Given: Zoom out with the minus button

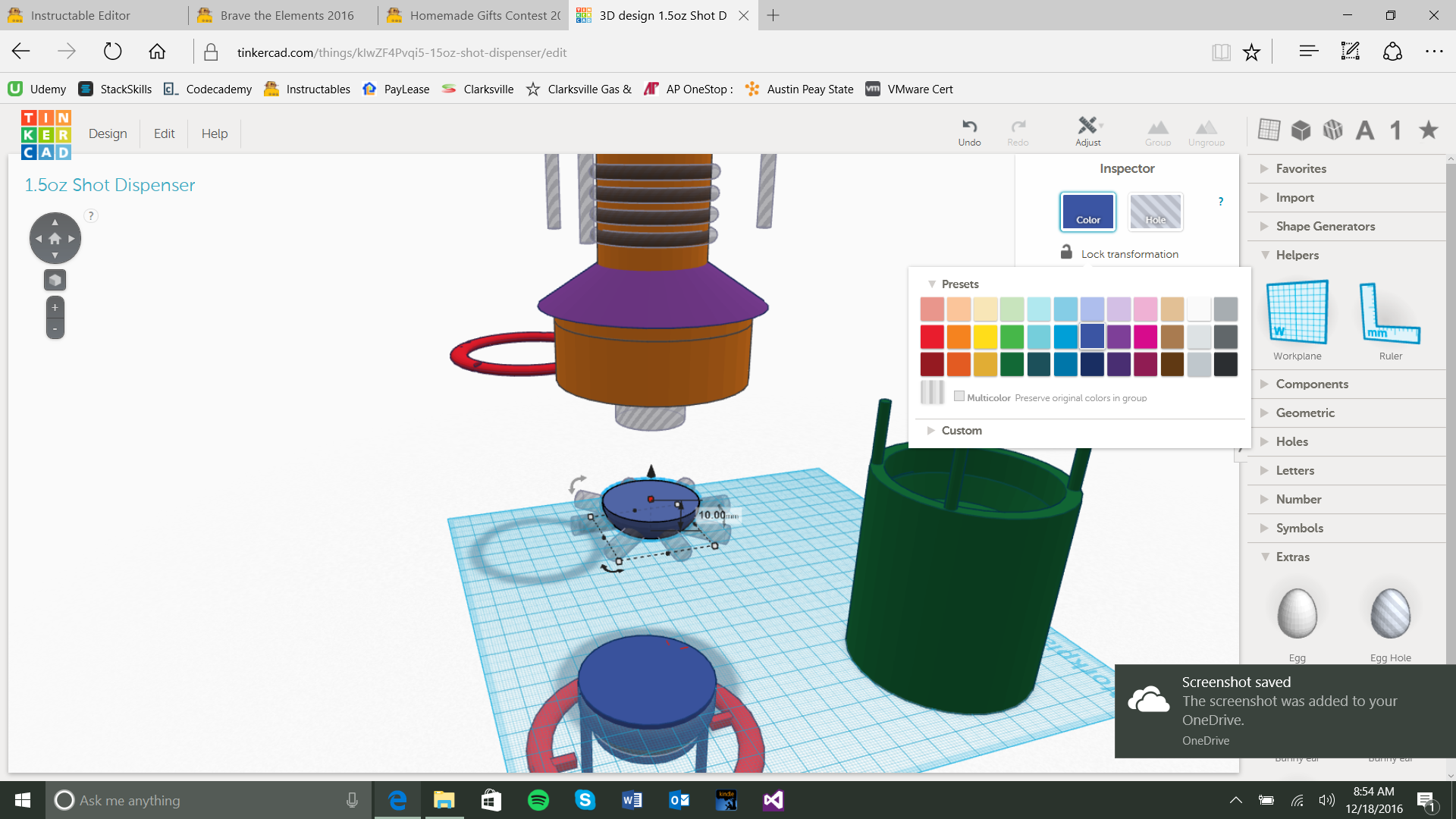Looking at the screenshot, I should click(55, 328).
